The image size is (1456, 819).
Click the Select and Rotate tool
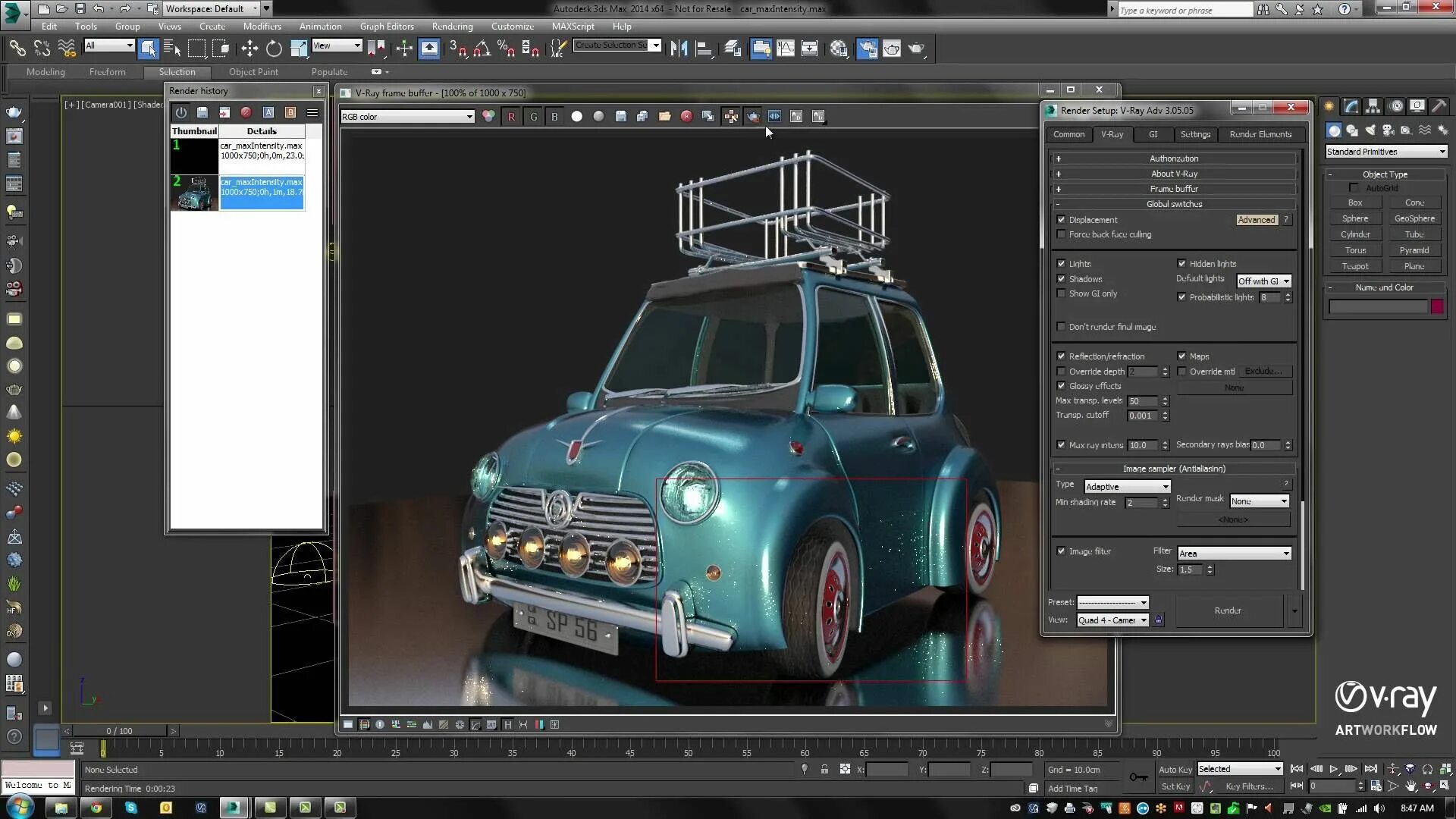[x=274, y=49]
